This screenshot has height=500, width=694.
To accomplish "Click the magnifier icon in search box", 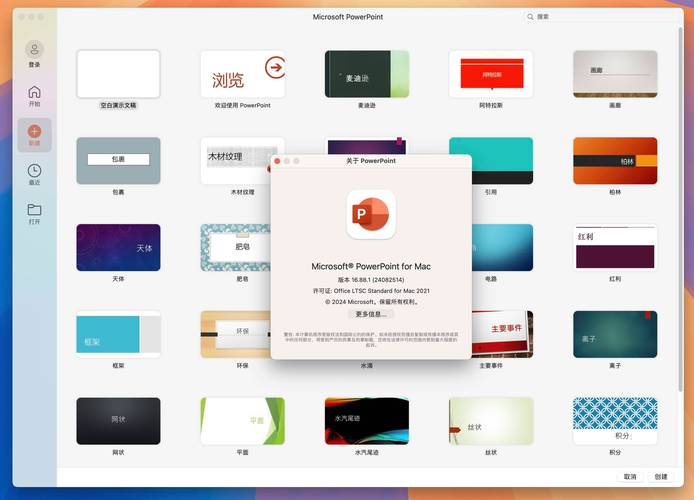I will pyautogui.click(x=531, y=17).
